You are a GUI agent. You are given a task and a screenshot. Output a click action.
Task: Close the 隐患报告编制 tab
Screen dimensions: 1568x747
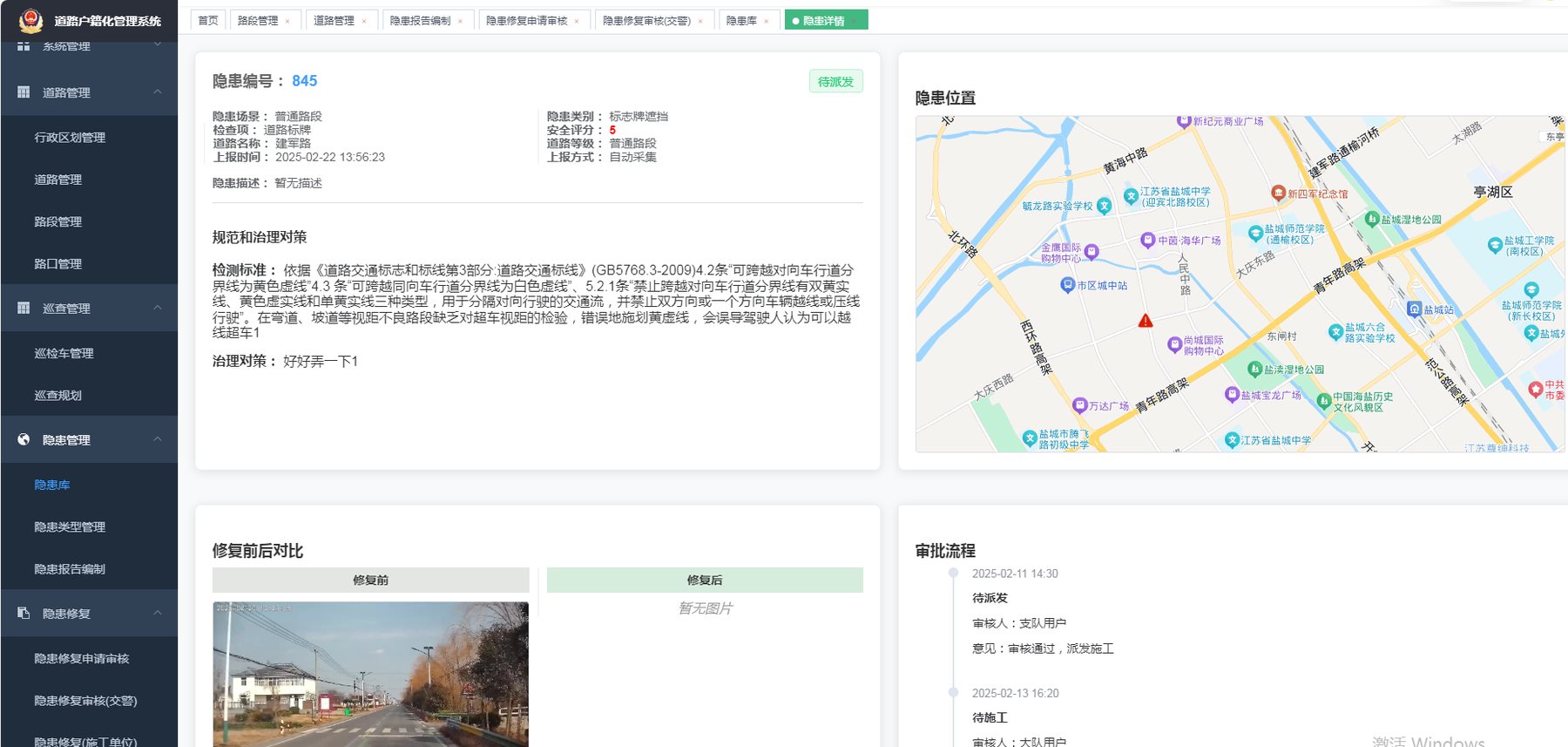(460, 21)
